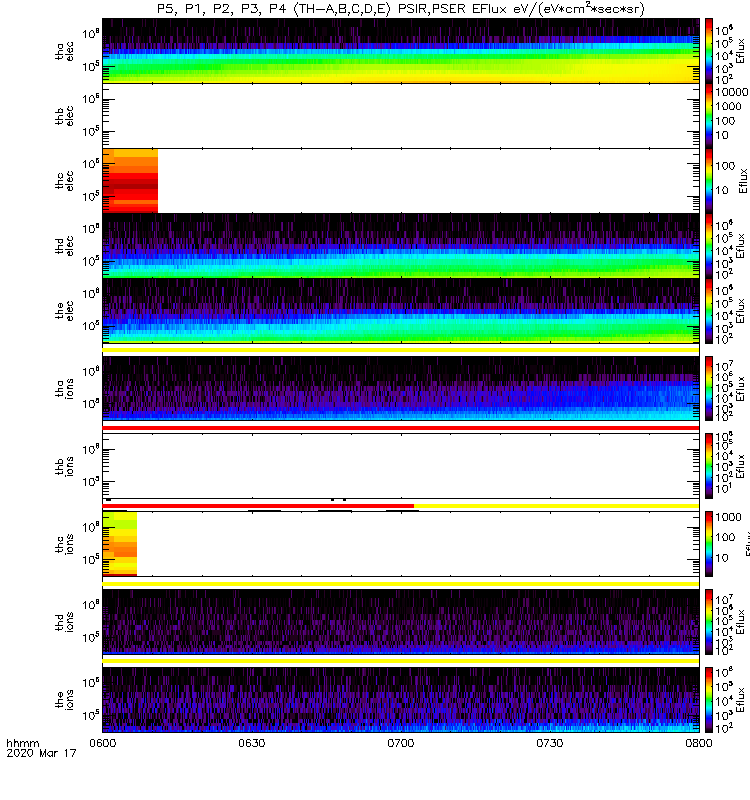The width and height of the screenshot is (750, 800).
Task: Select the 'tha ions' axis label
Action: coord(64,388)
